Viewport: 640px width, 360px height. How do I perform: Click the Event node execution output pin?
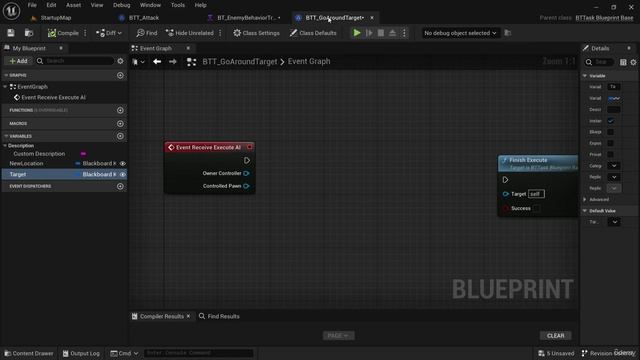[x=247, y=160]
